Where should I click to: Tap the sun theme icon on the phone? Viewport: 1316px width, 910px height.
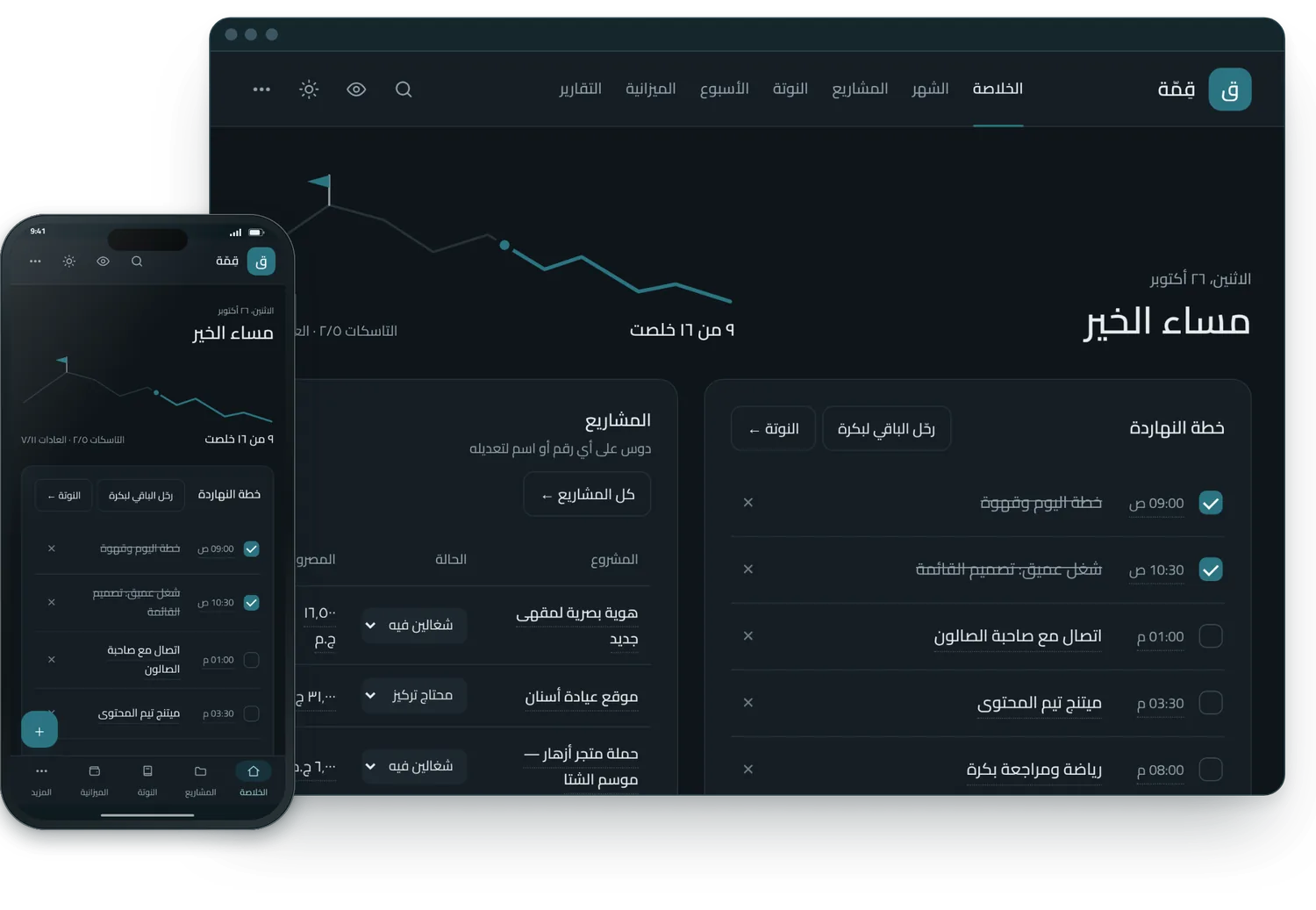[69, 262]
